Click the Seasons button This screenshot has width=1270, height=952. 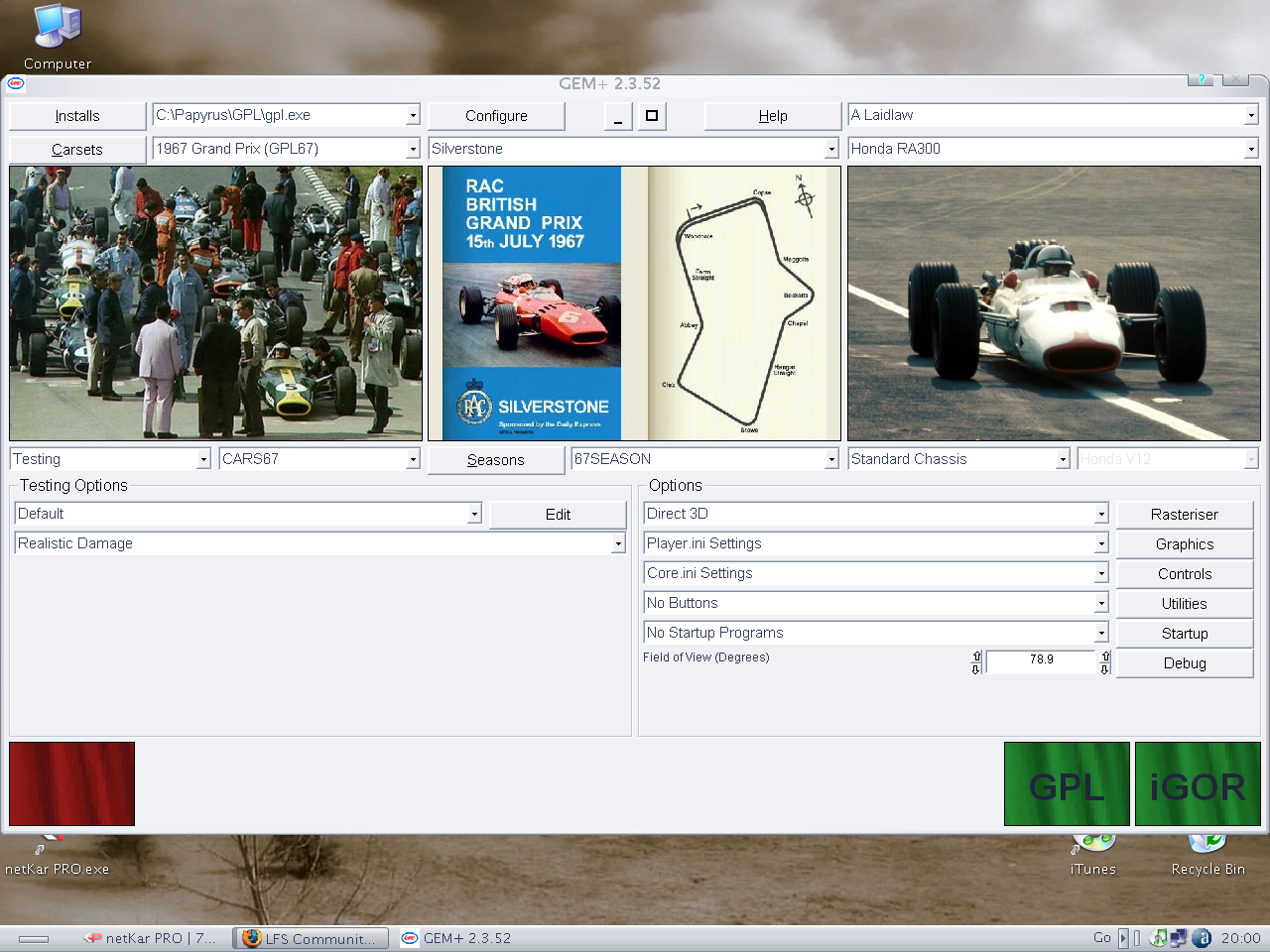click(496, 460)
